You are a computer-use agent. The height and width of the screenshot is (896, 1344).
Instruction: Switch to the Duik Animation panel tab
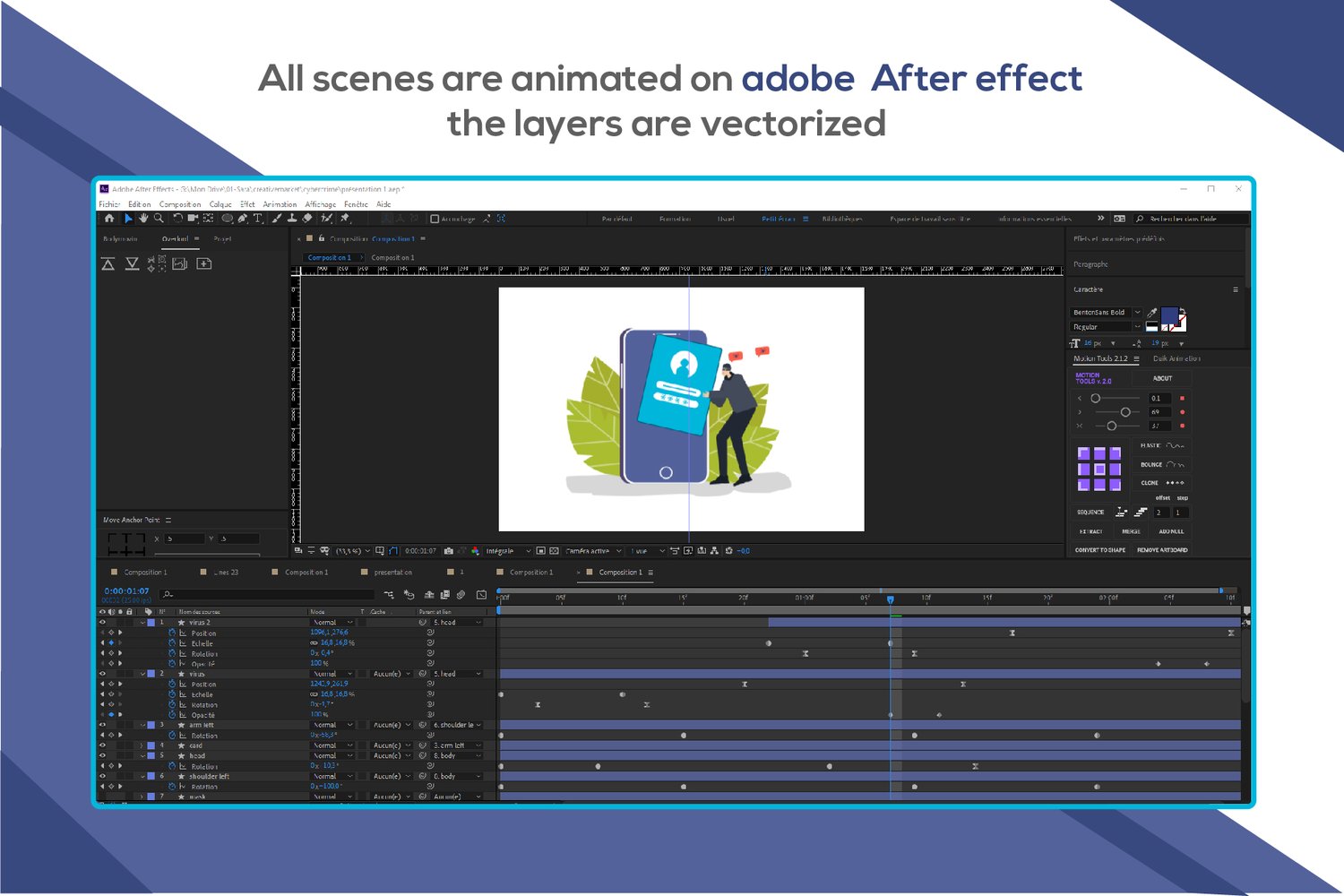[1176, 358]
